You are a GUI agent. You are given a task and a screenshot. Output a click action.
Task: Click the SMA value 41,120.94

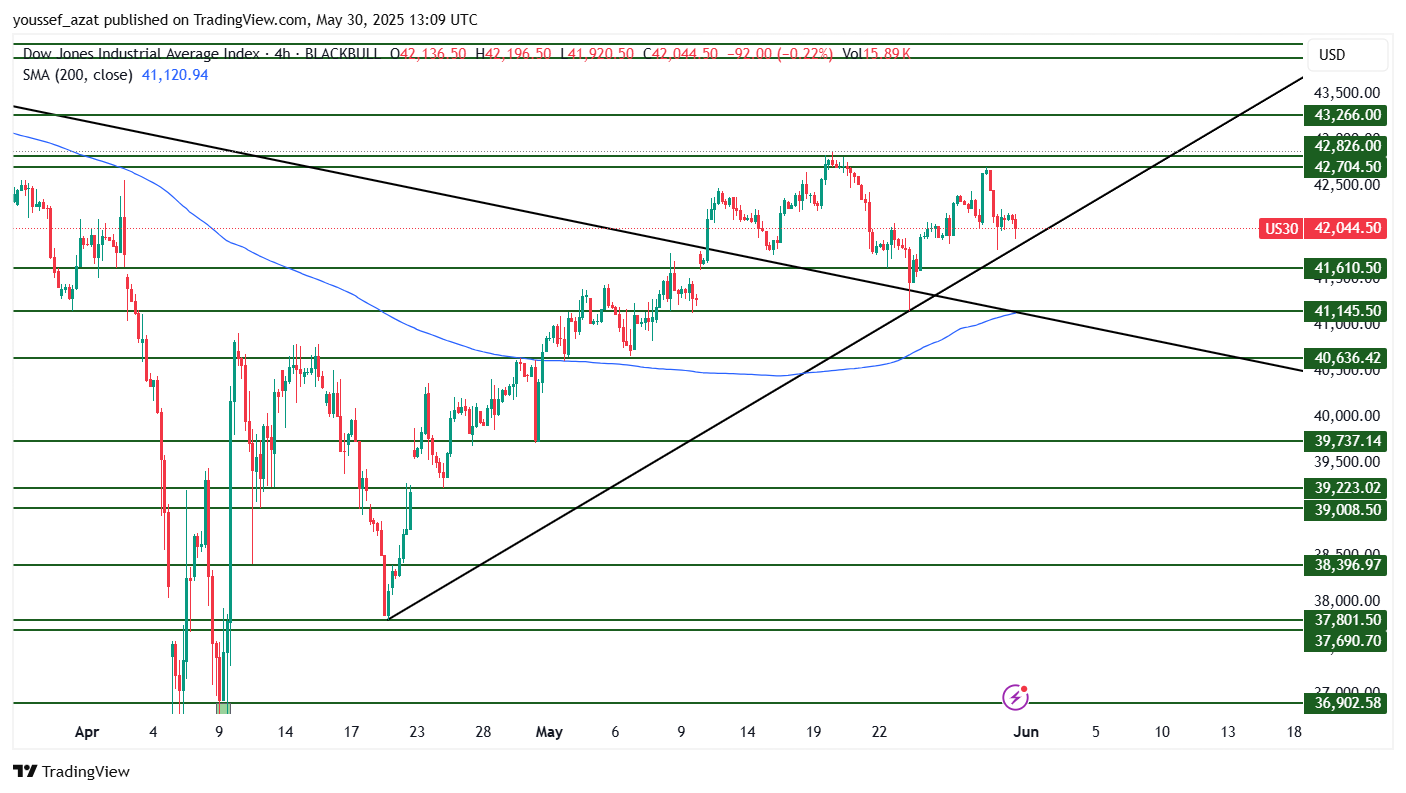click(x=175, y=74)
